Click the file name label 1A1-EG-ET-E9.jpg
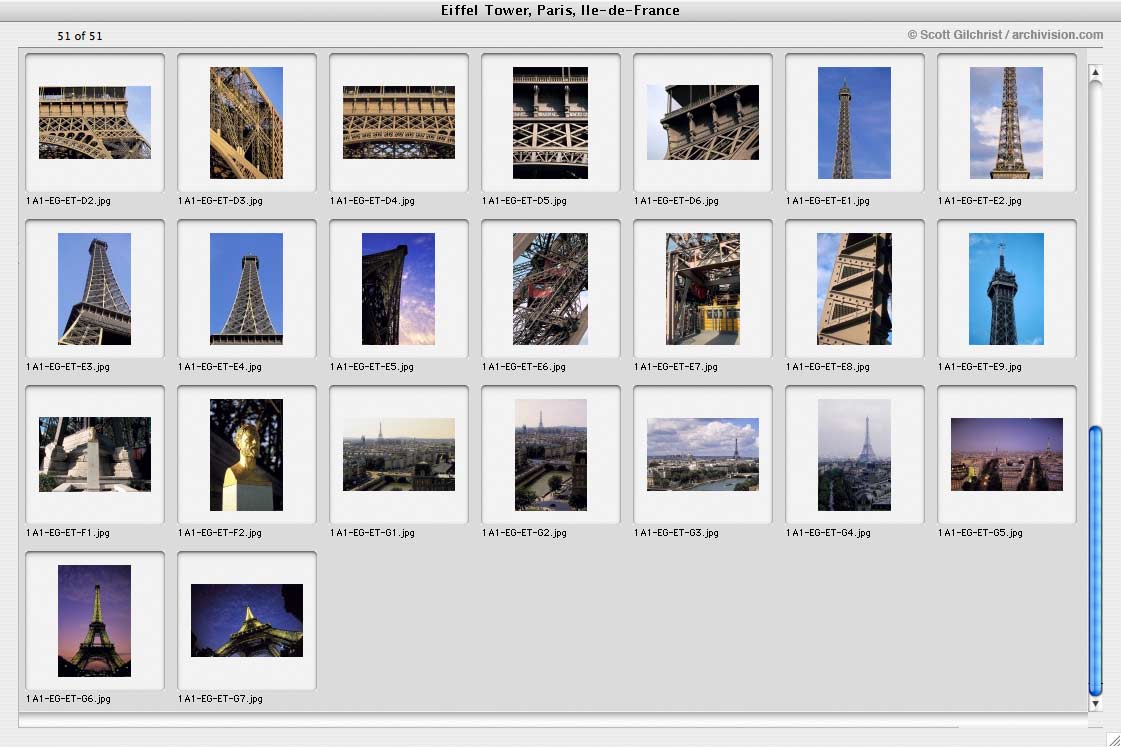Screen dimensions: 1121x747 point(980,367)
